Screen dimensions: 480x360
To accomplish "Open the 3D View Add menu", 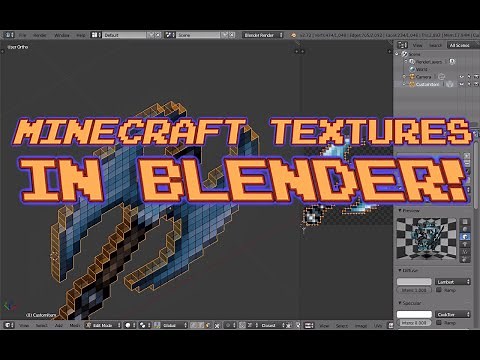I will pos(59,325).
